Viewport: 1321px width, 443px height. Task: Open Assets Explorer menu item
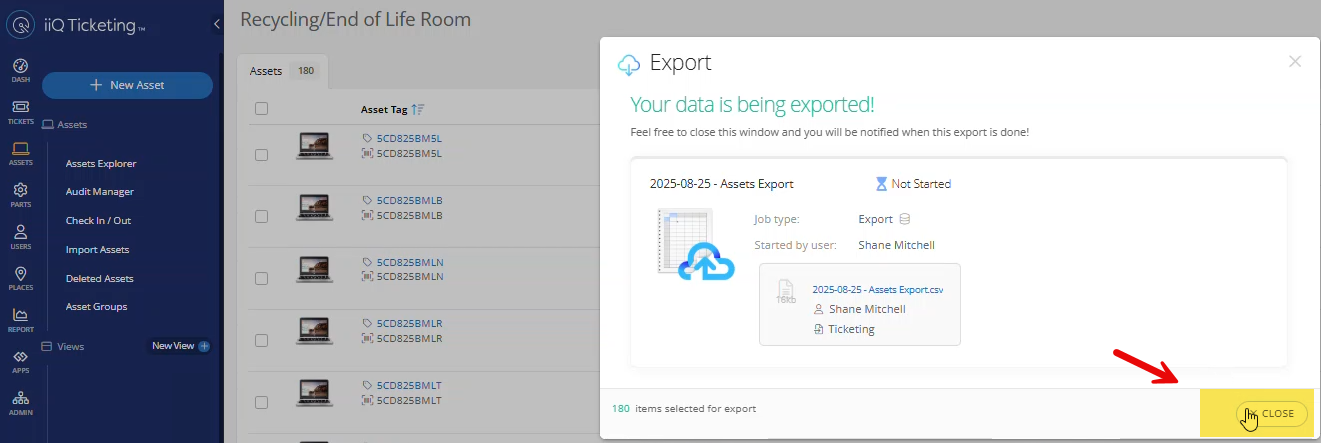[101, 163]
